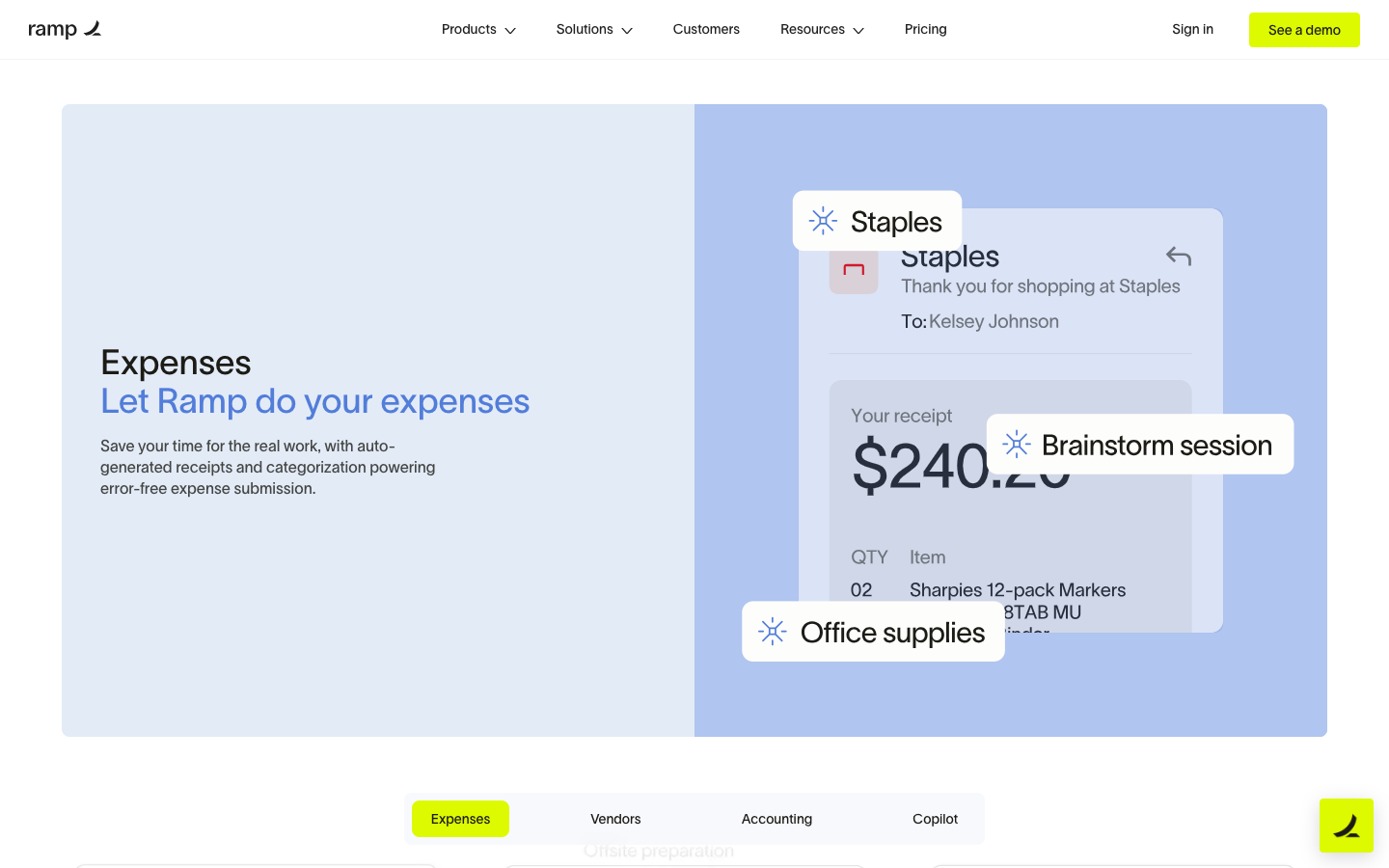Open the Products dropdown menu

click(x=478, y=30)
